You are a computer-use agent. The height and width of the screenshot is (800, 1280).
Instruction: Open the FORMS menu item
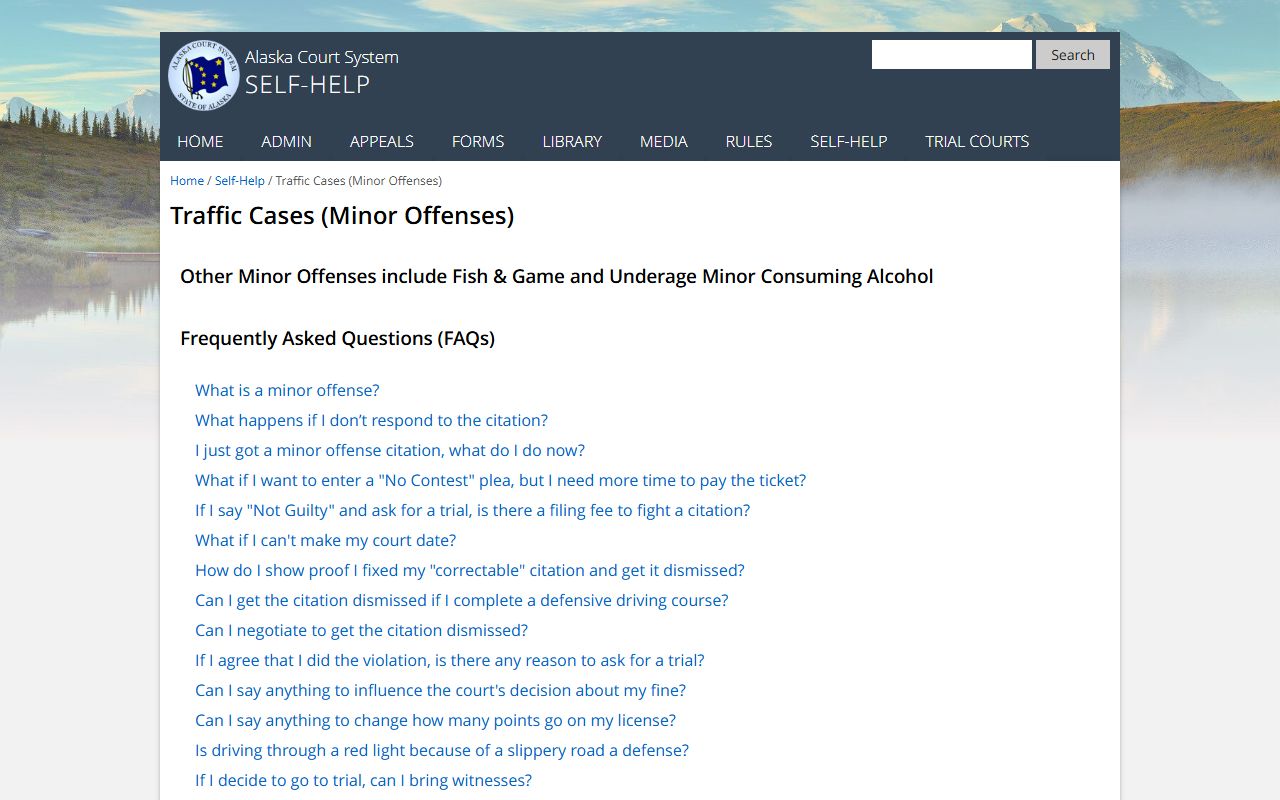tap(478, 141)
